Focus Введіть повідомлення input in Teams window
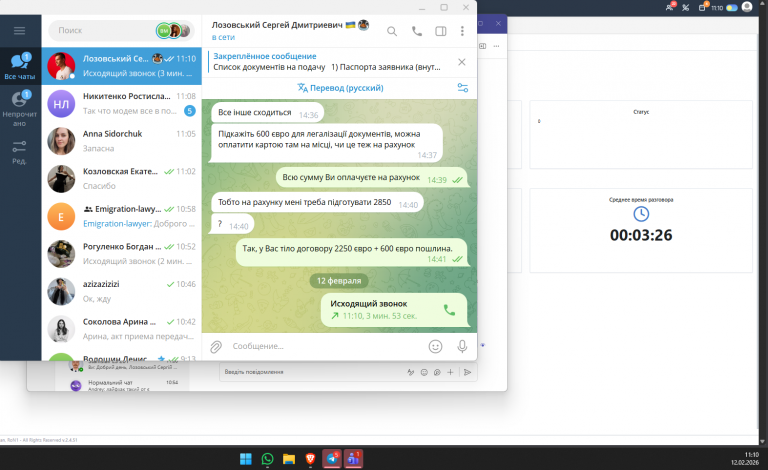The height and width of the screenshot is (470, 768). coord(313,372)
